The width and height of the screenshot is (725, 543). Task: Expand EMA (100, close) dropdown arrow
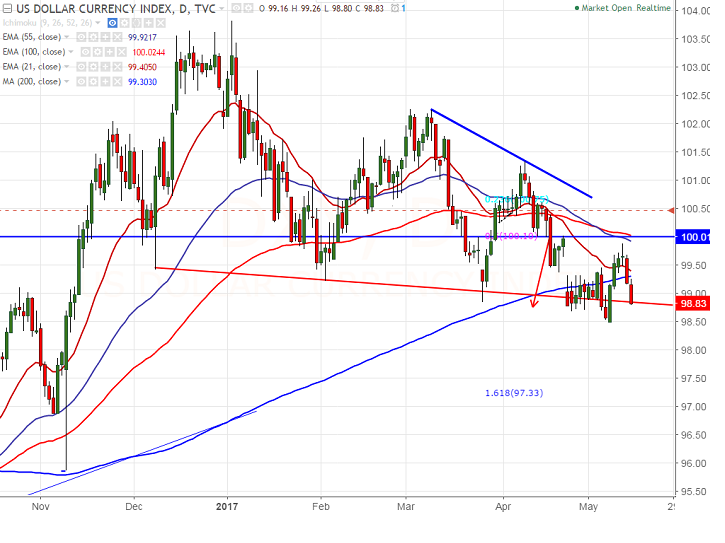click(x=71, y=52)
